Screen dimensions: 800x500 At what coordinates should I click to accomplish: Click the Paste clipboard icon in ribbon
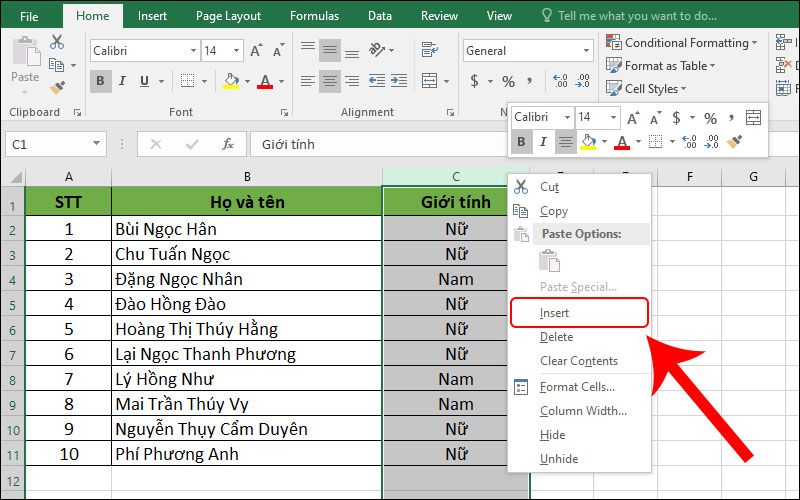click(26, 53)
